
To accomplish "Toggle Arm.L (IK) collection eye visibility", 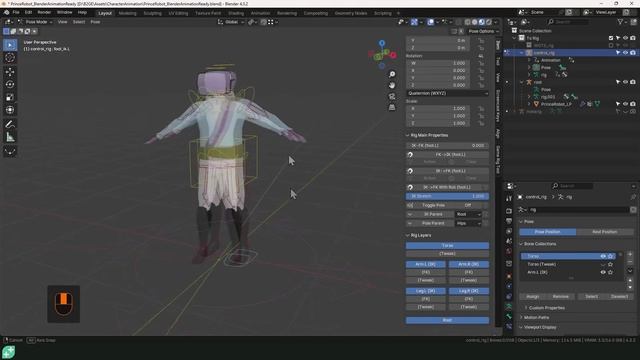I will (603, 272).
